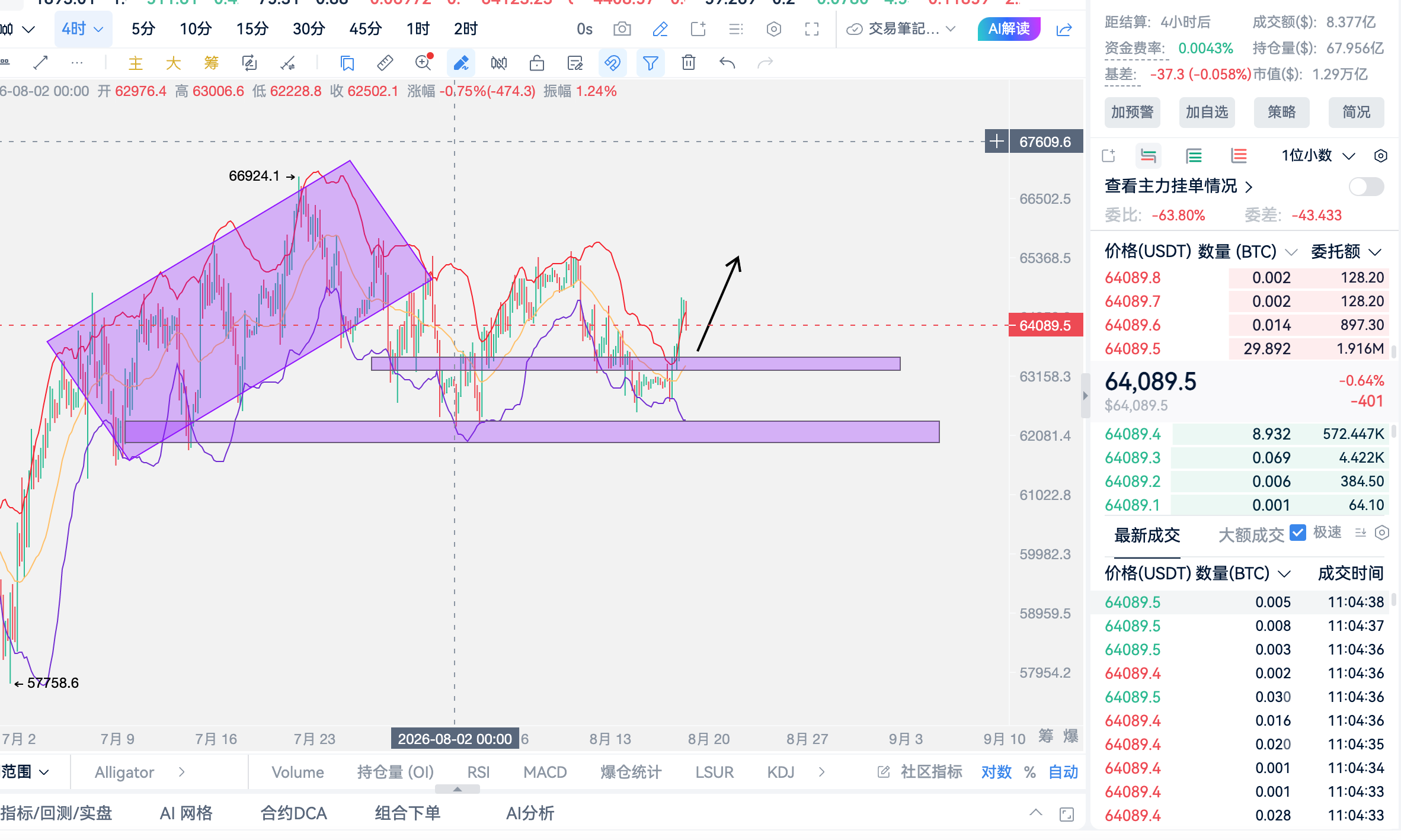Click the 加预警 add alert button
Viewport: 1401px width, 840px height.
pyautogui.click(x=1133, y=112)
